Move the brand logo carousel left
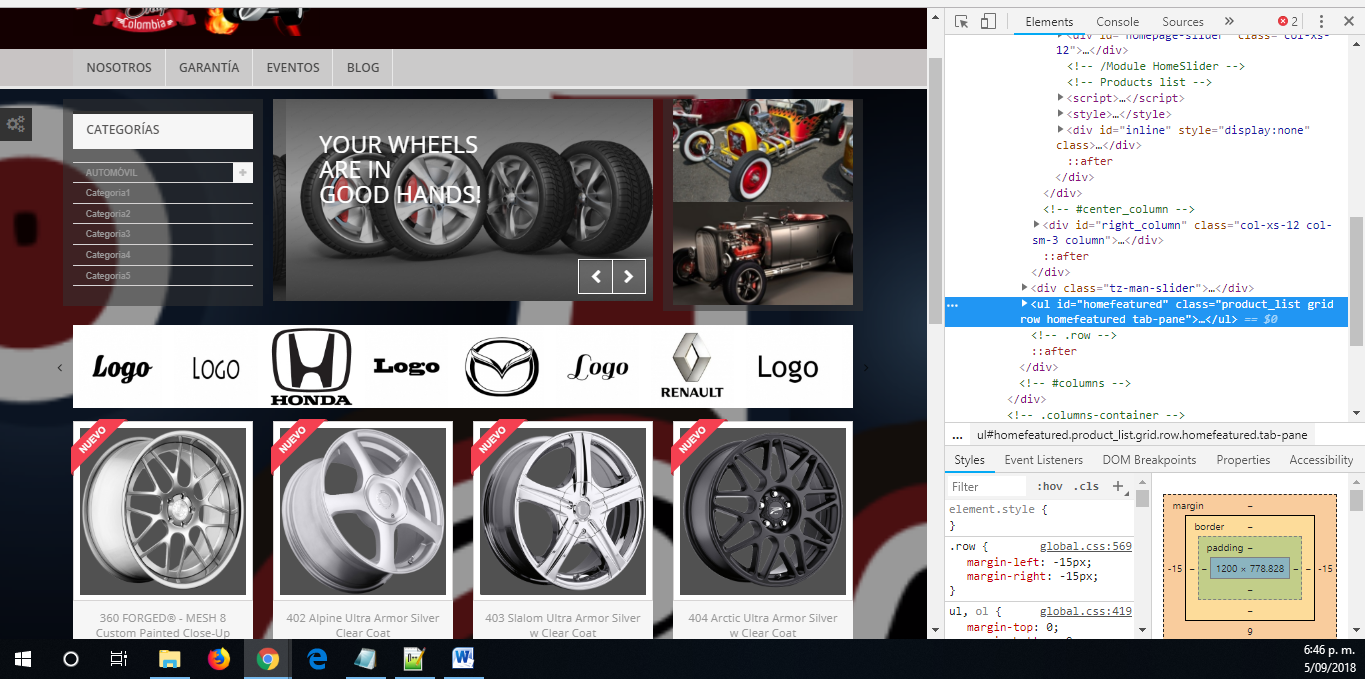Screen dimensions: 1365x679 point(59,368)
